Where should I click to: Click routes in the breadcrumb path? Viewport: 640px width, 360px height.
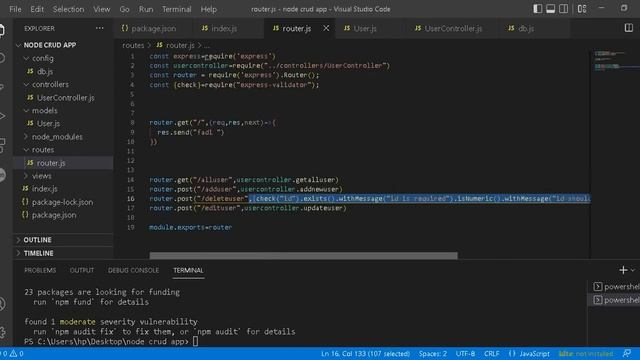point(133,45)
